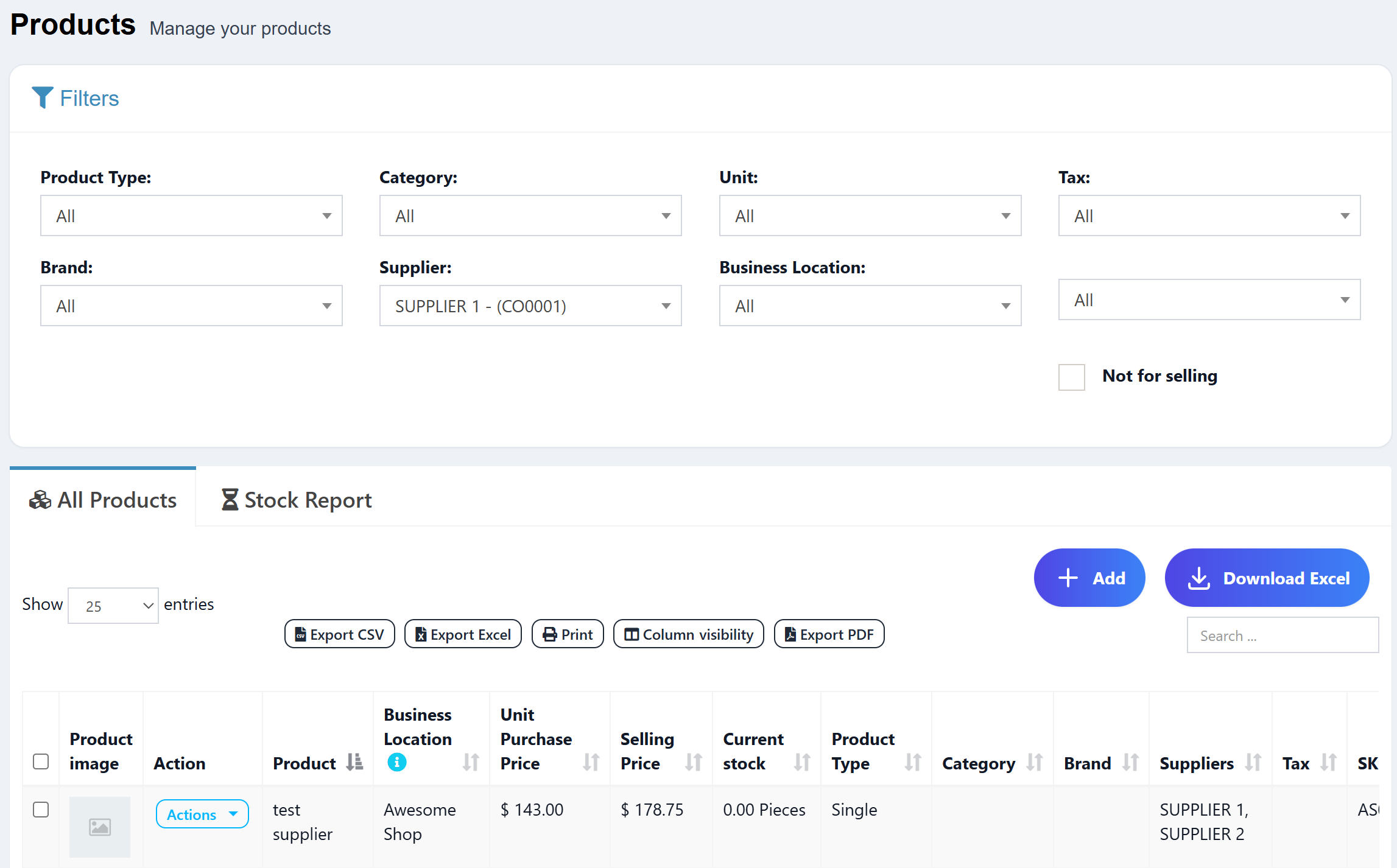Viewport: 1397px width, 868px height.
Task: Click inside the Search field
Action: (1282, 635)
